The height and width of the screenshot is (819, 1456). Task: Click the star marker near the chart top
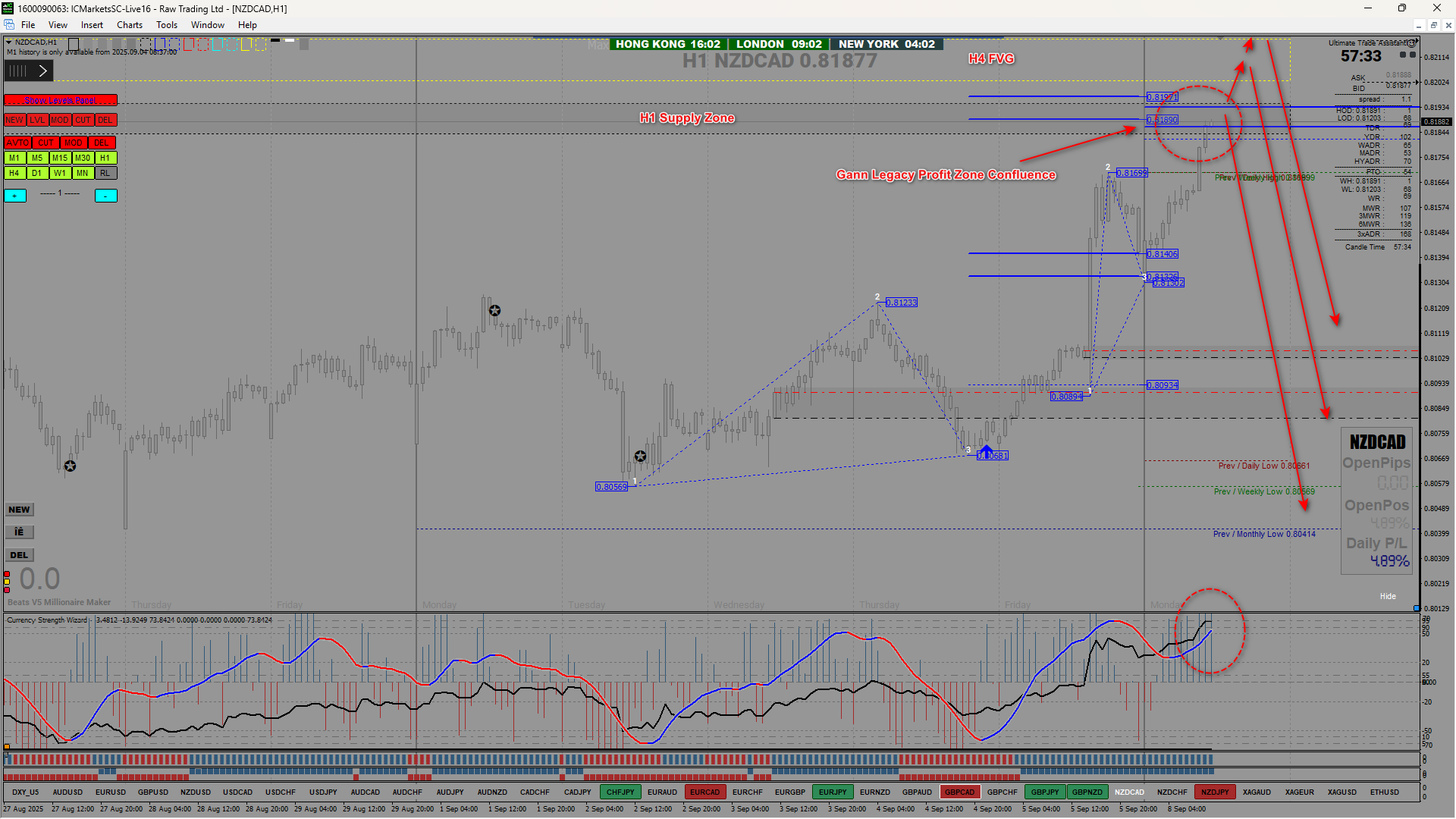point(494,310)
